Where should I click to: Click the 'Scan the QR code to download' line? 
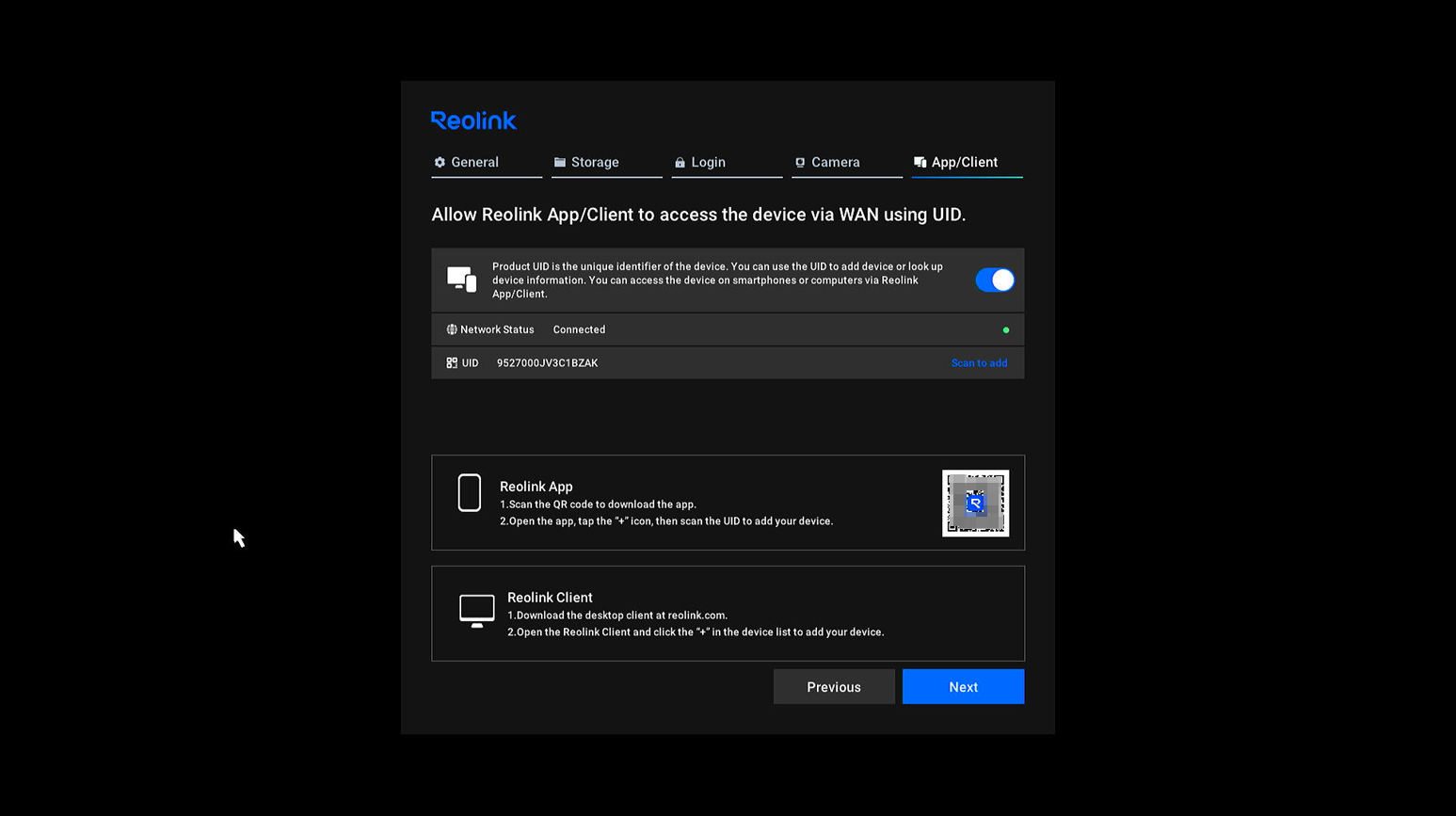coord(598,504)
